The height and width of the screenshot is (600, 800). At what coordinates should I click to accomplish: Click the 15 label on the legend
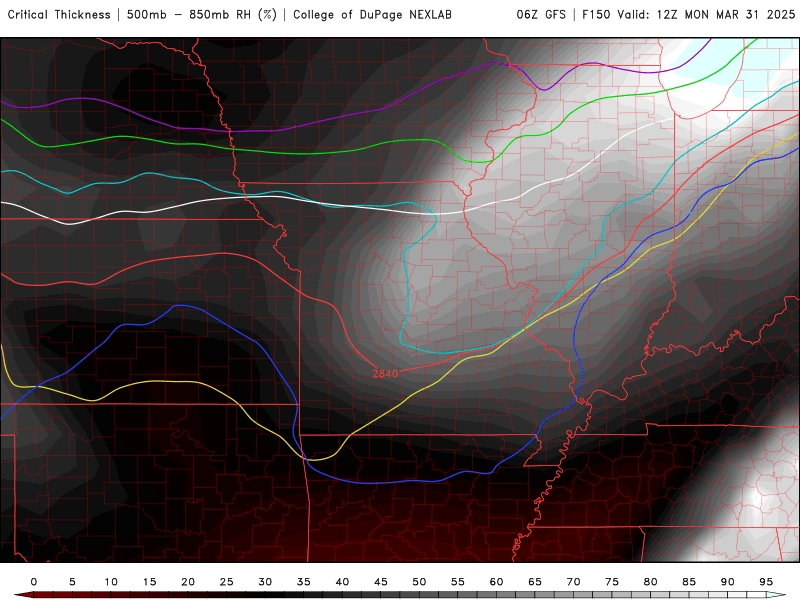pos(149,582)
